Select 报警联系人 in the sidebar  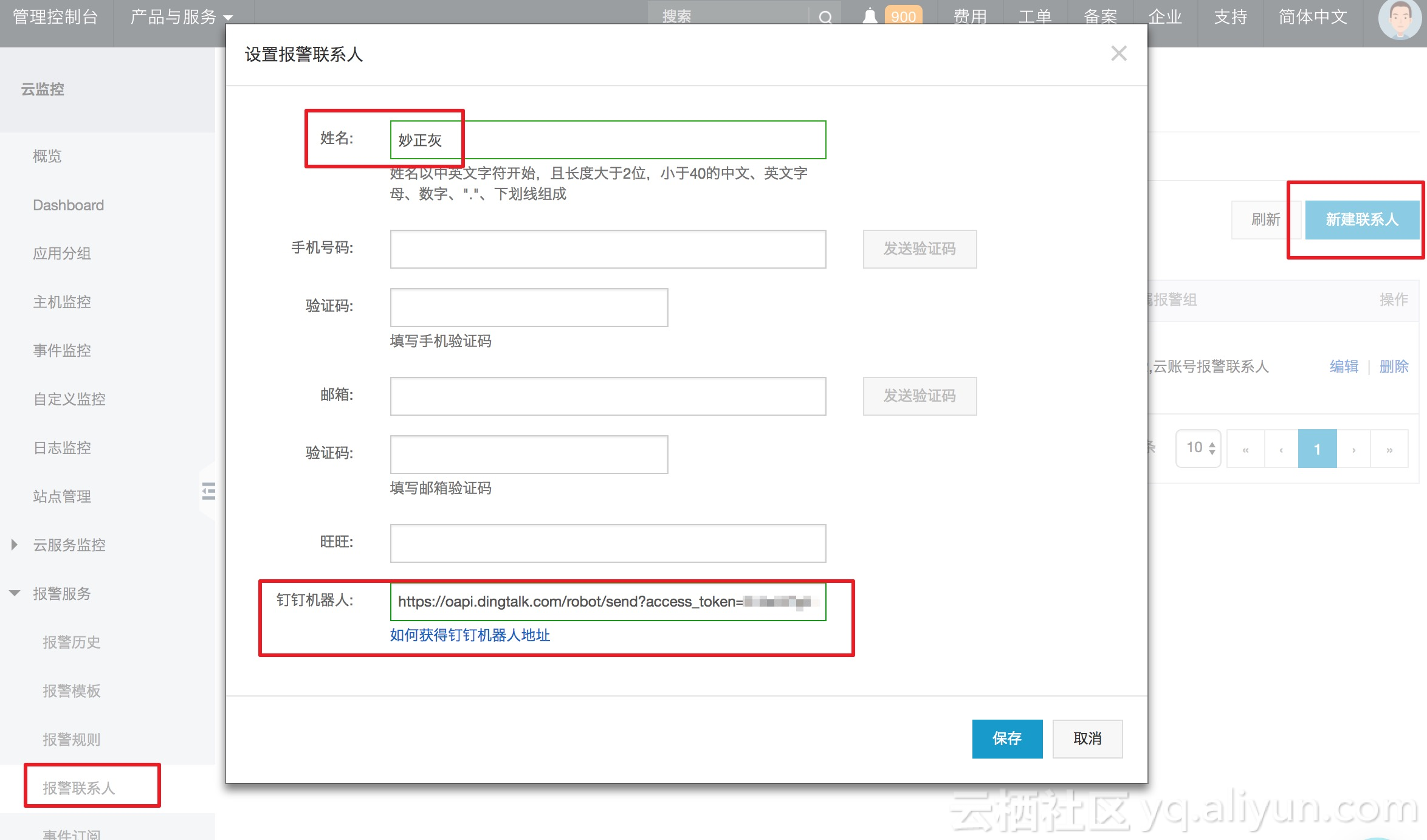click(79, 788)
